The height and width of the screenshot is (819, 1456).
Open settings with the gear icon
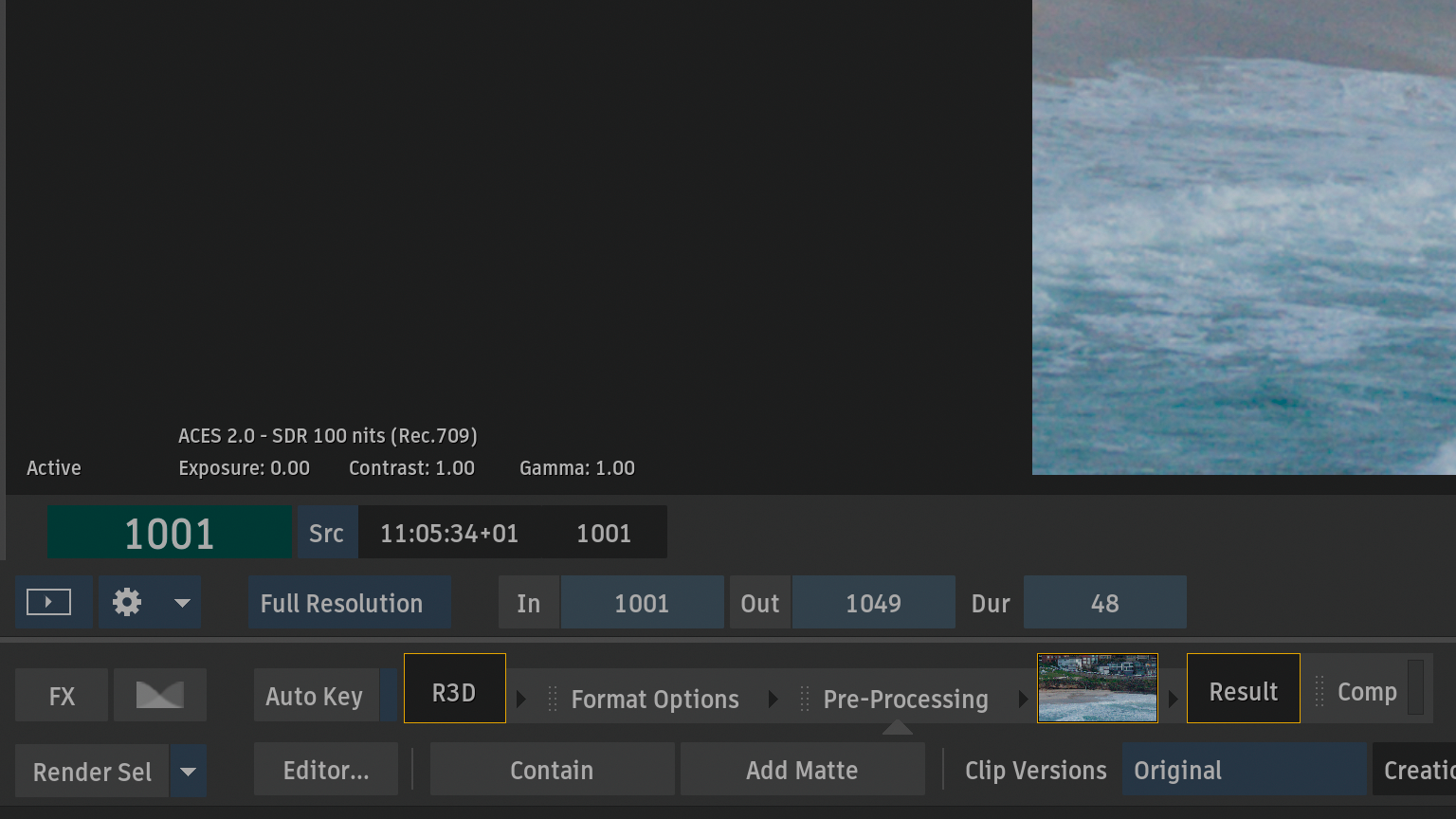(x=127, y=603)
